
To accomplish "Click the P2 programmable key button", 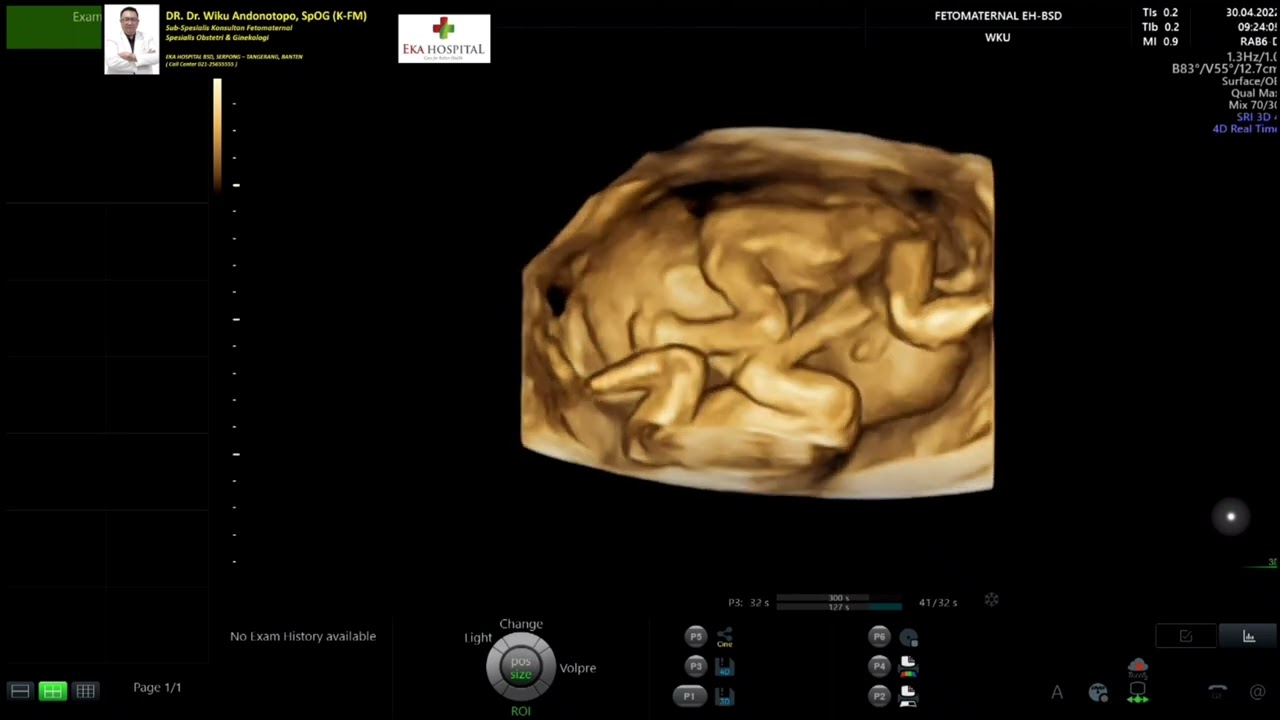I will (879, 696).
